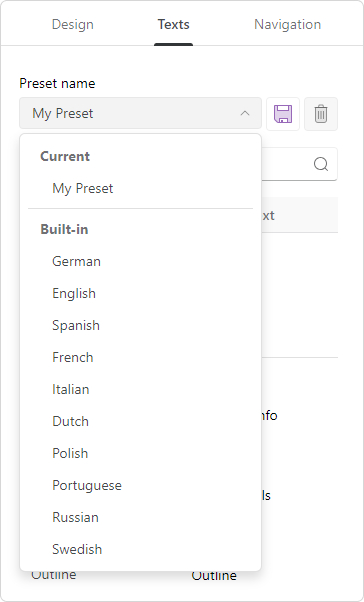Switch to the Design tab
This screenshot has height=602, width=364.
[x=73, y=24]
